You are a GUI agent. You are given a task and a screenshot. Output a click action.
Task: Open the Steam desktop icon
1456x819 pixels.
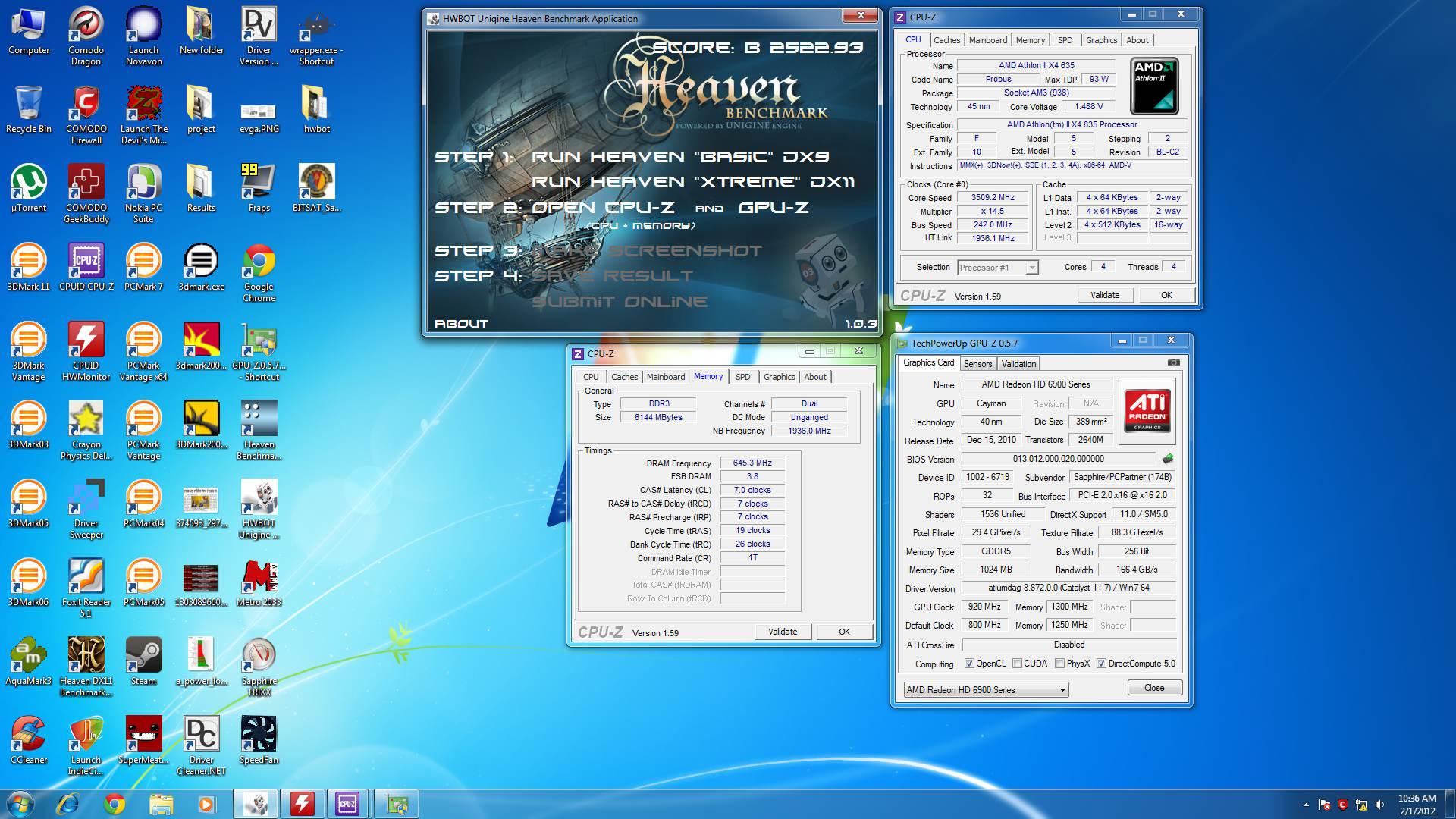144,662
